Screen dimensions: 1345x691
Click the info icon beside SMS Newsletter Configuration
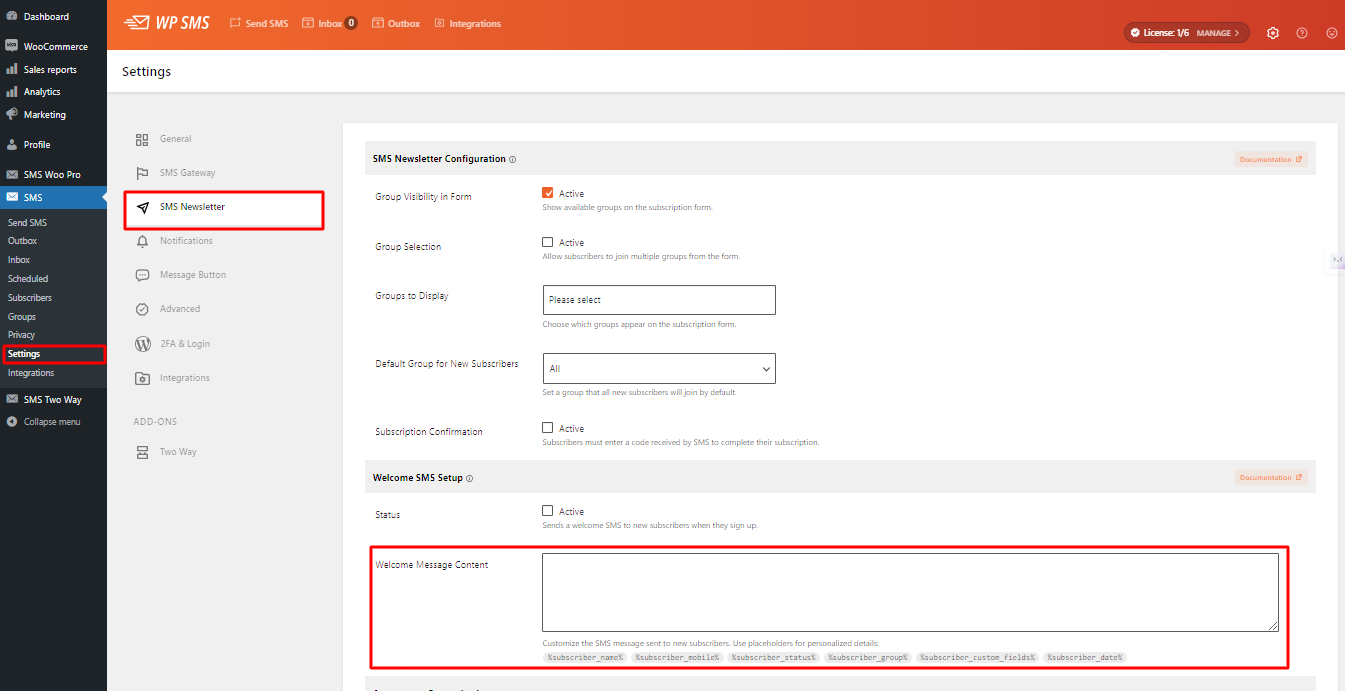pos(513,159)
